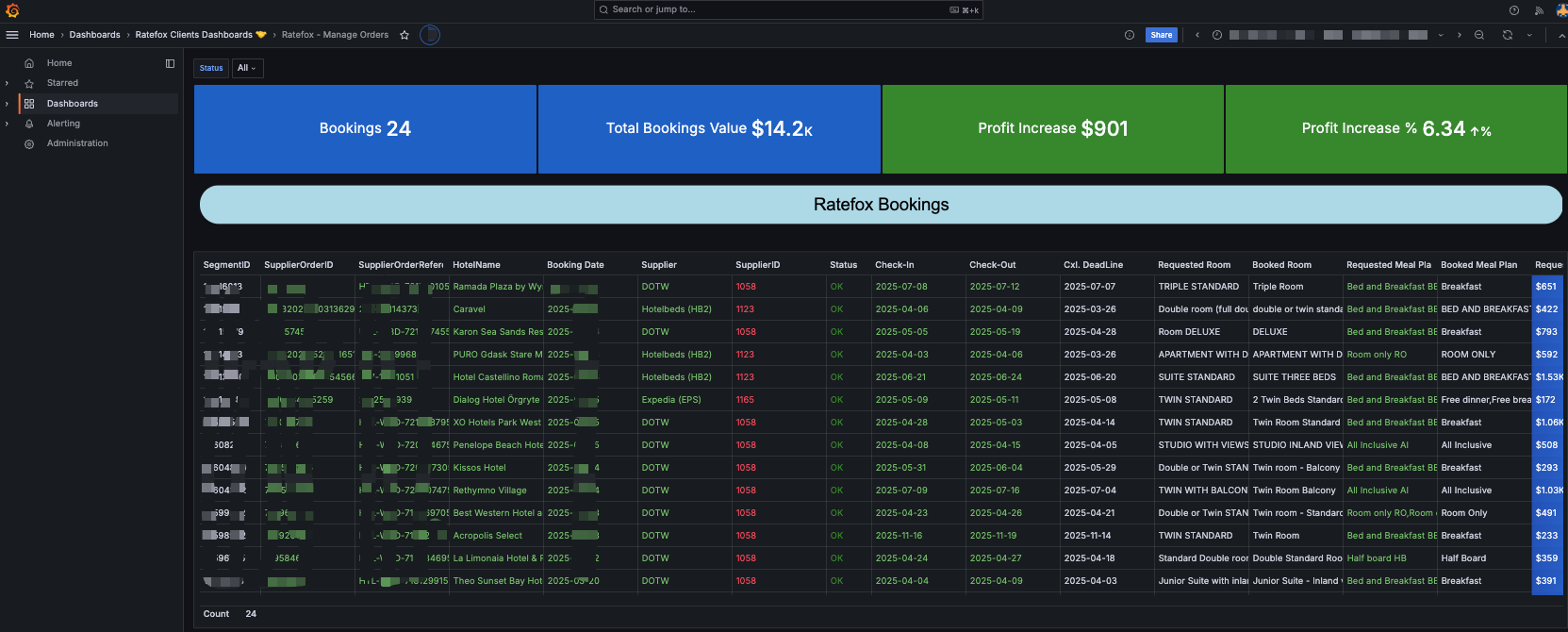Open the help menu icon
This screenshot has height=632, width=1568.
click(1514, 10)
